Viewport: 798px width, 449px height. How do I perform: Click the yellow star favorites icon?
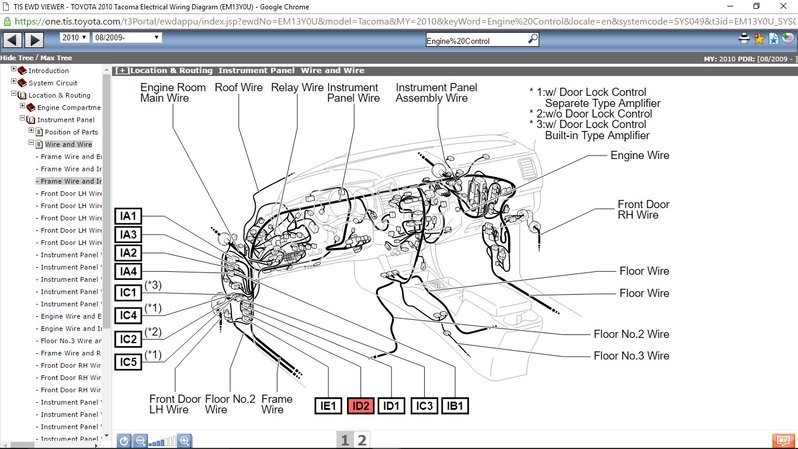tap(759, 38)
